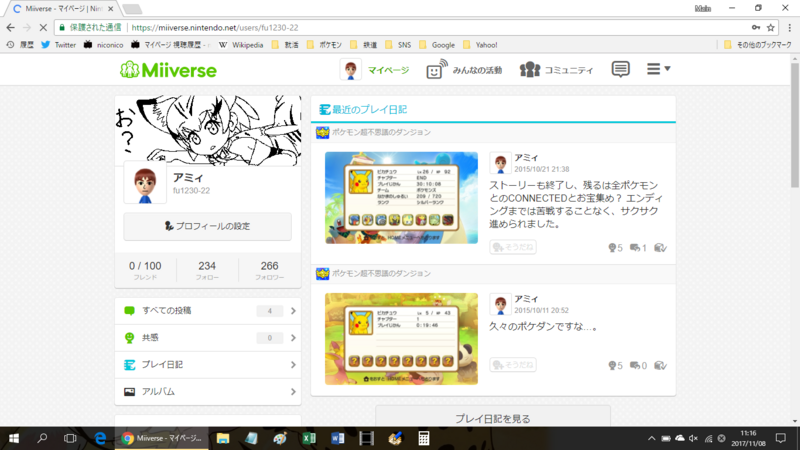Open Chrome three-dot menu

(x=789, y=28)
